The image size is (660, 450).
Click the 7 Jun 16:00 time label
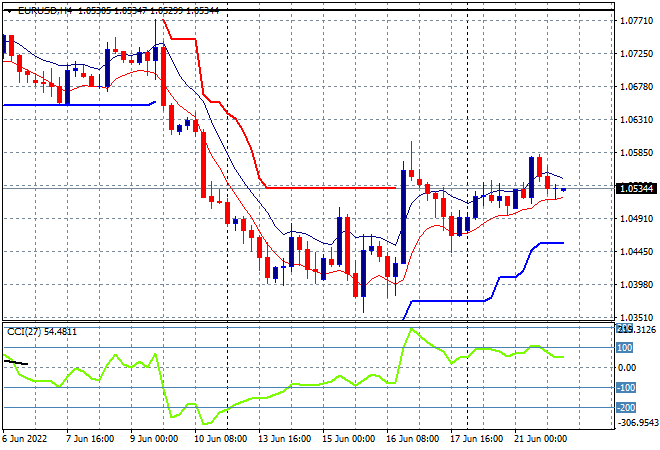pyautogui.click(x=90, y=439)
